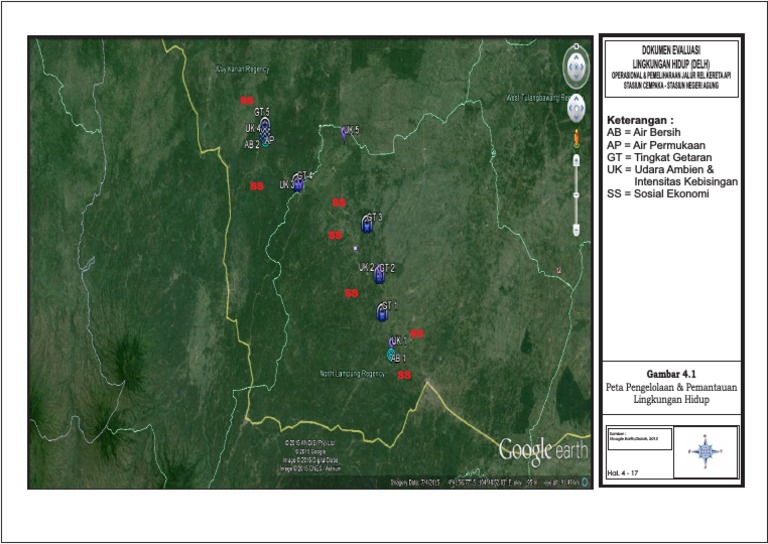
Task: Click the small white square marker below GT 3
Action: (x=356, y=248)
